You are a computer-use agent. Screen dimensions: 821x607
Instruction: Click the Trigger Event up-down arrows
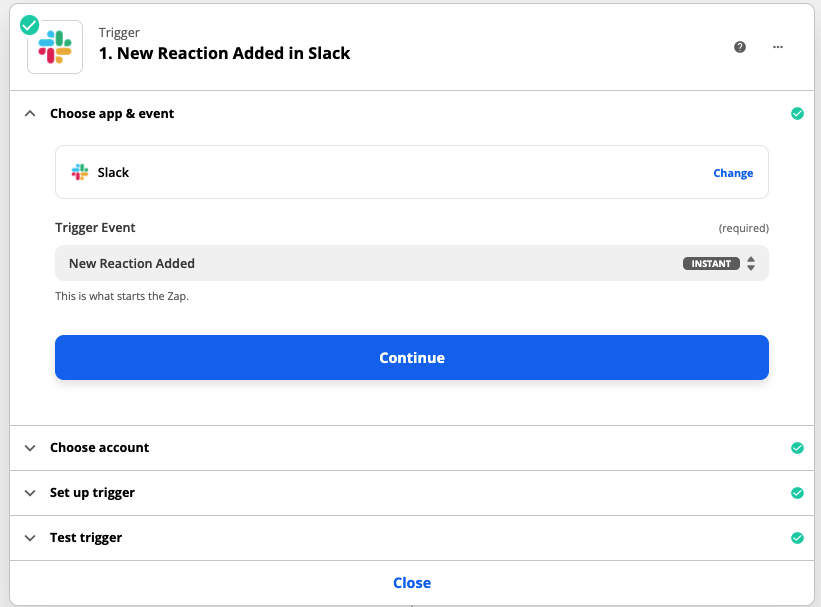[x=751, y=264]
